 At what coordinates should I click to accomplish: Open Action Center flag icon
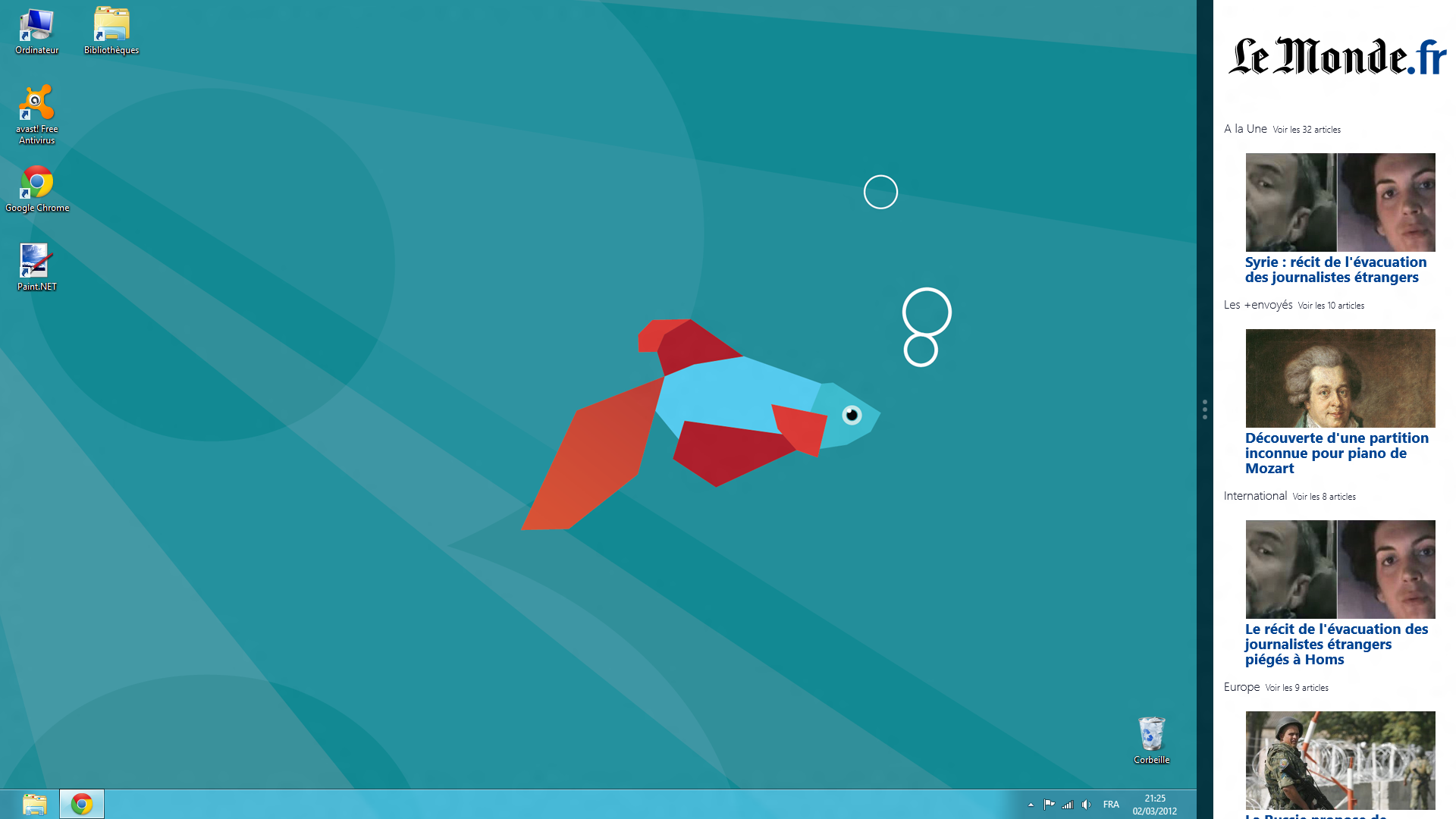[1049, 805]
